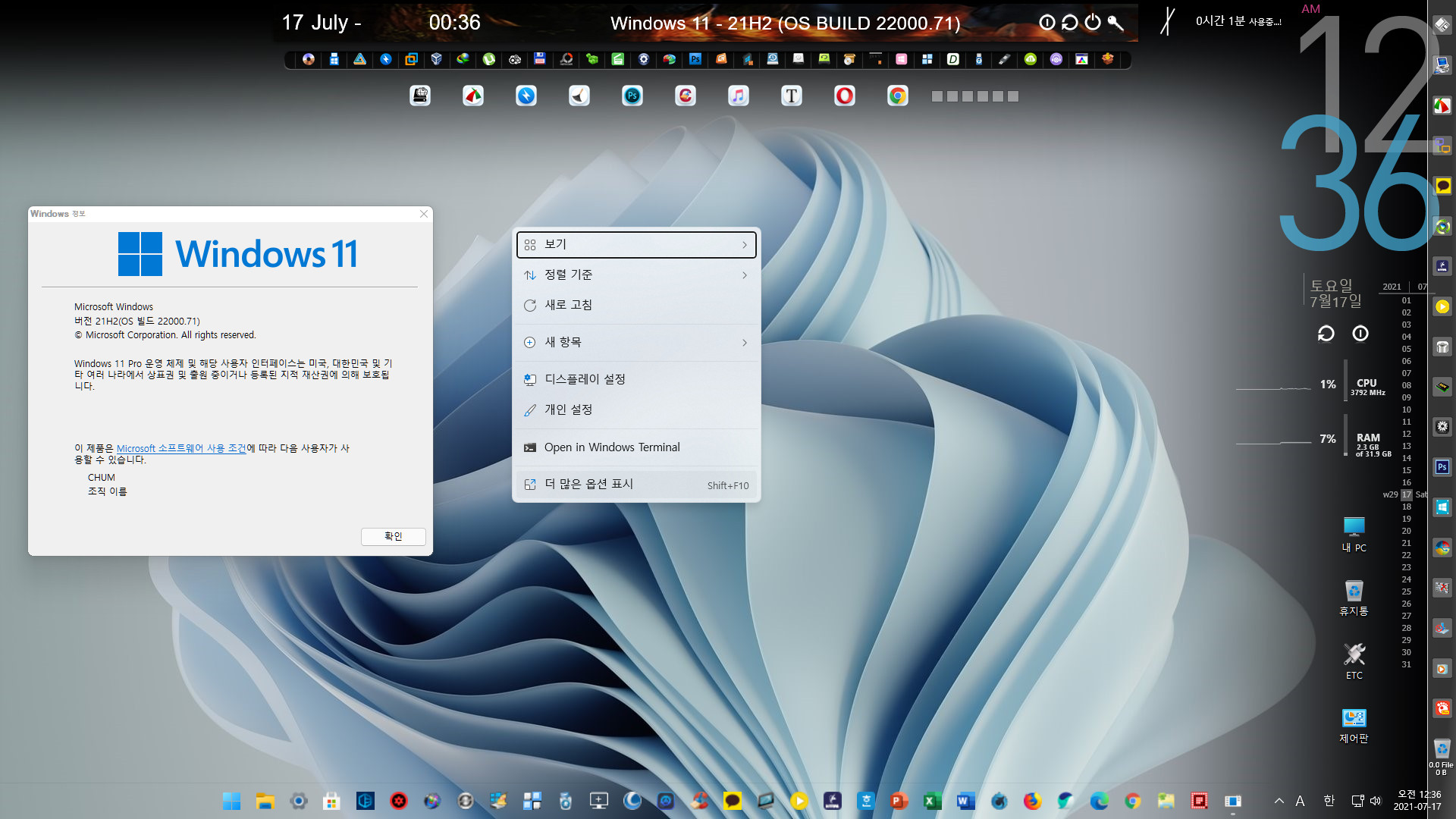Select the ETC desktop icon

tap(1354, 661)
